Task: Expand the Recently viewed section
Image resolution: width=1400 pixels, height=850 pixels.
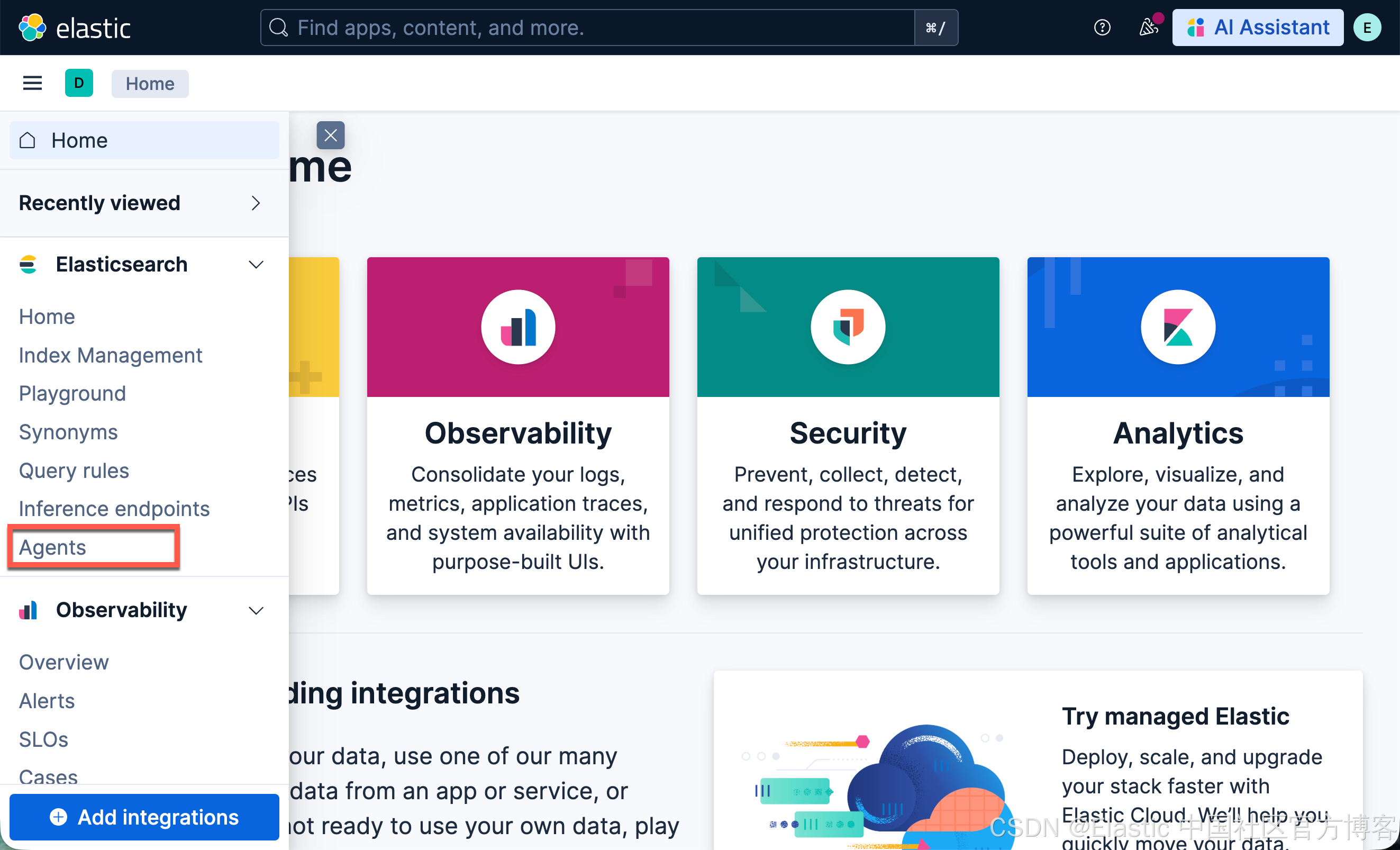Action: coord(255,203)
